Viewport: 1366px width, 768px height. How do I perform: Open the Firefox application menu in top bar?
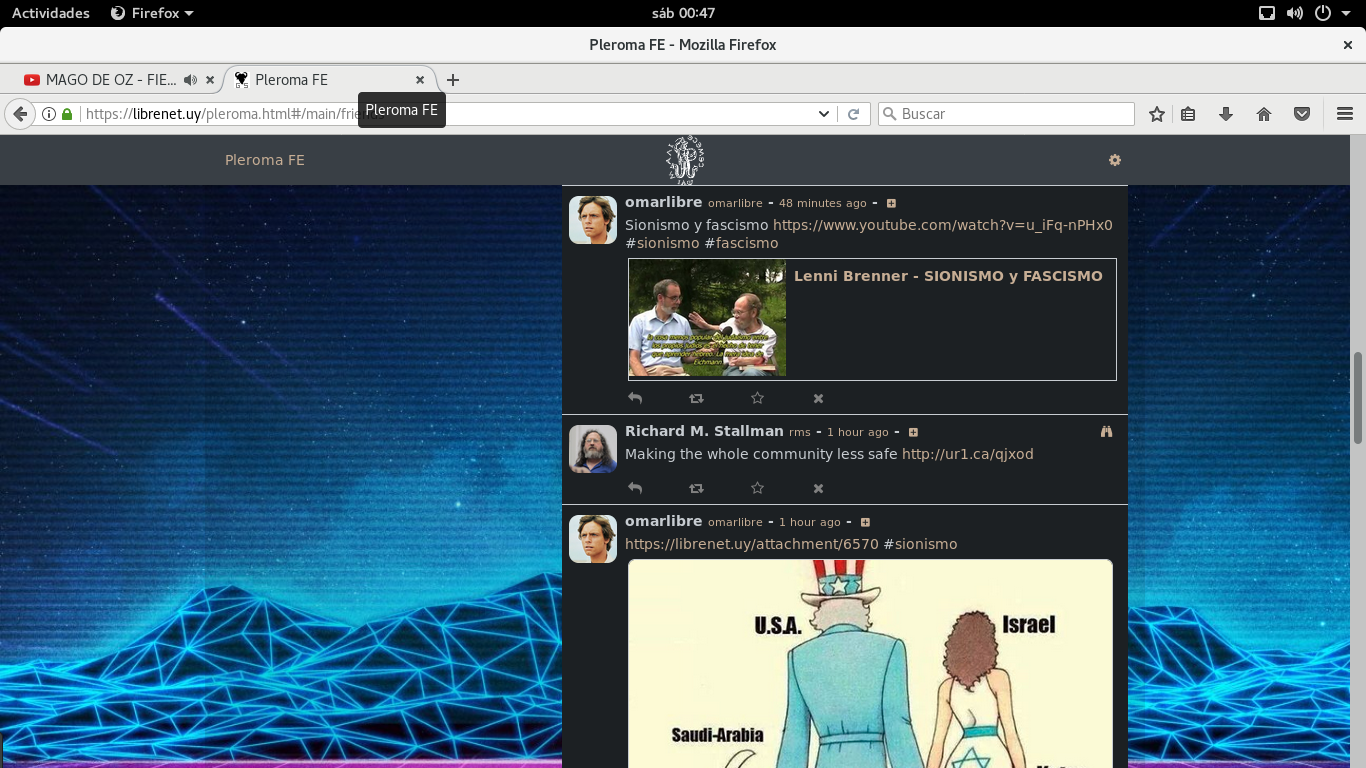click(152, 13)
